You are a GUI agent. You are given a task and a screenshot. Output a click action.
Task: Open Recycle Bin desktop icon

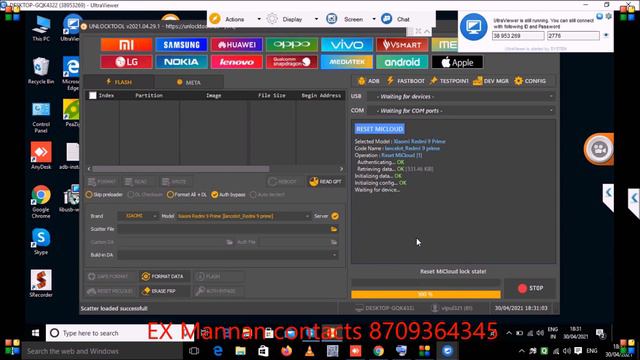pos(41,71)
